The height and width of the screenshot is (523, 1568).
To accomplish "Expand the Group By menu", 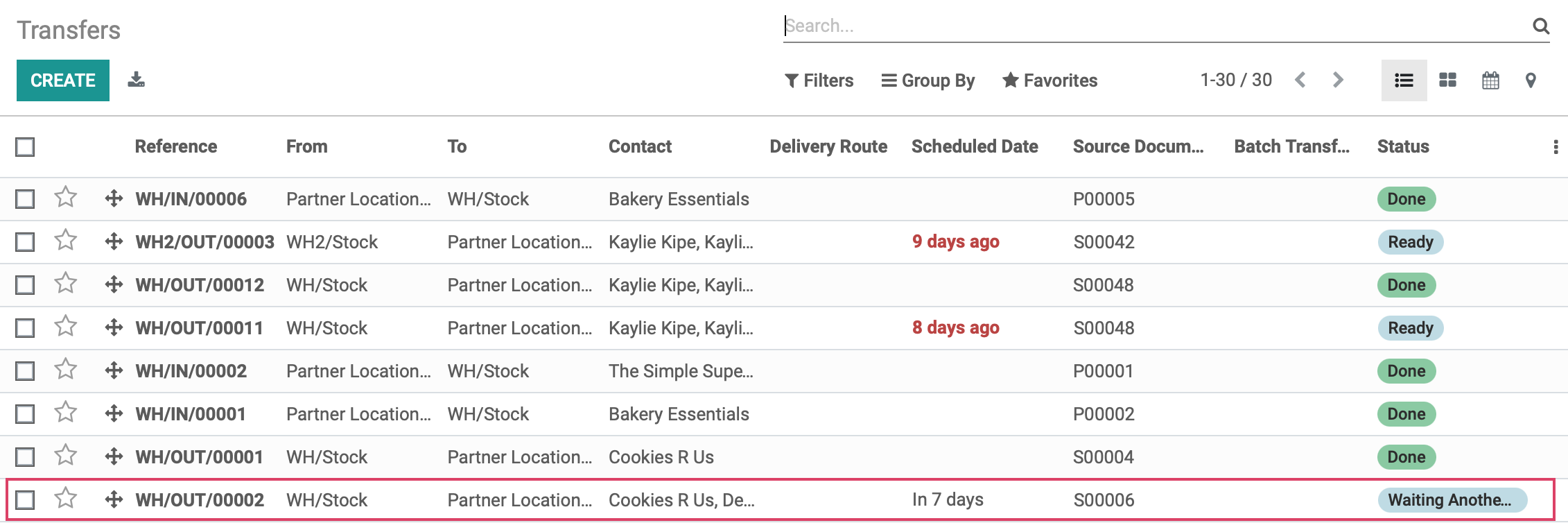I will tap(927, 80).
